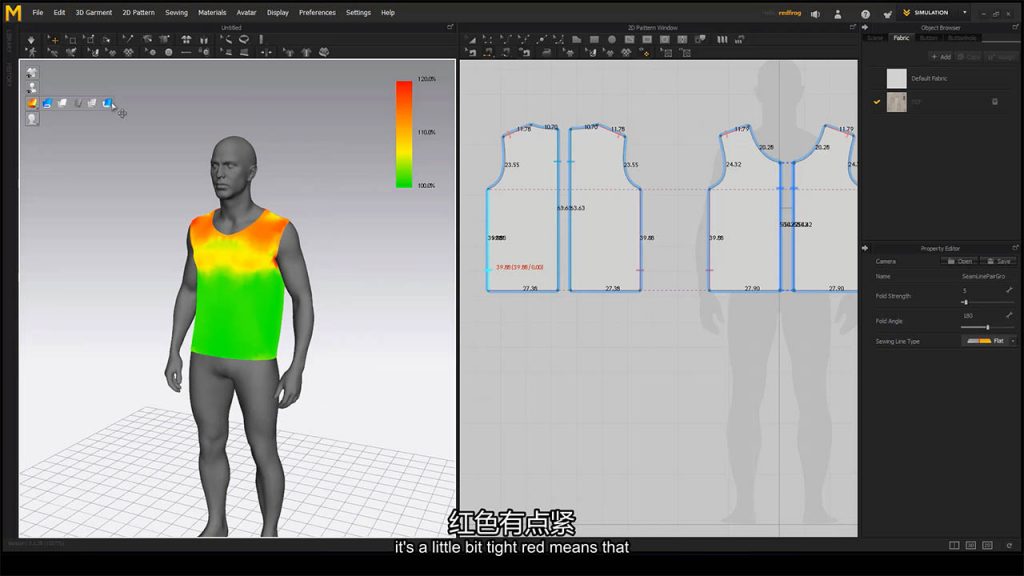Select the Free Sewing tool in 2D toolbar
This screenshot has height=576, width=1024.
click(506, 53)
